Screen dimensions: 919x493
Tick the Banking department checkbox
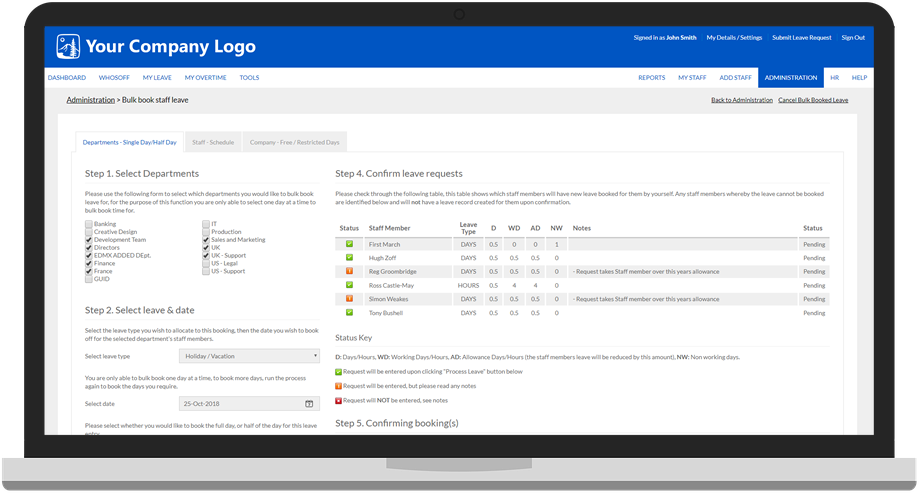(x=89, y=224)
